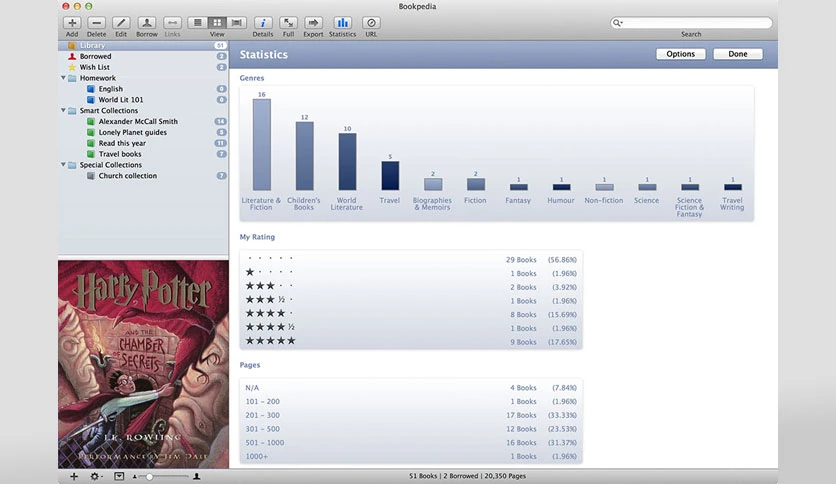Open the search magnifier dropdown
The image size is (836, 484).
(x=617, y=23)
